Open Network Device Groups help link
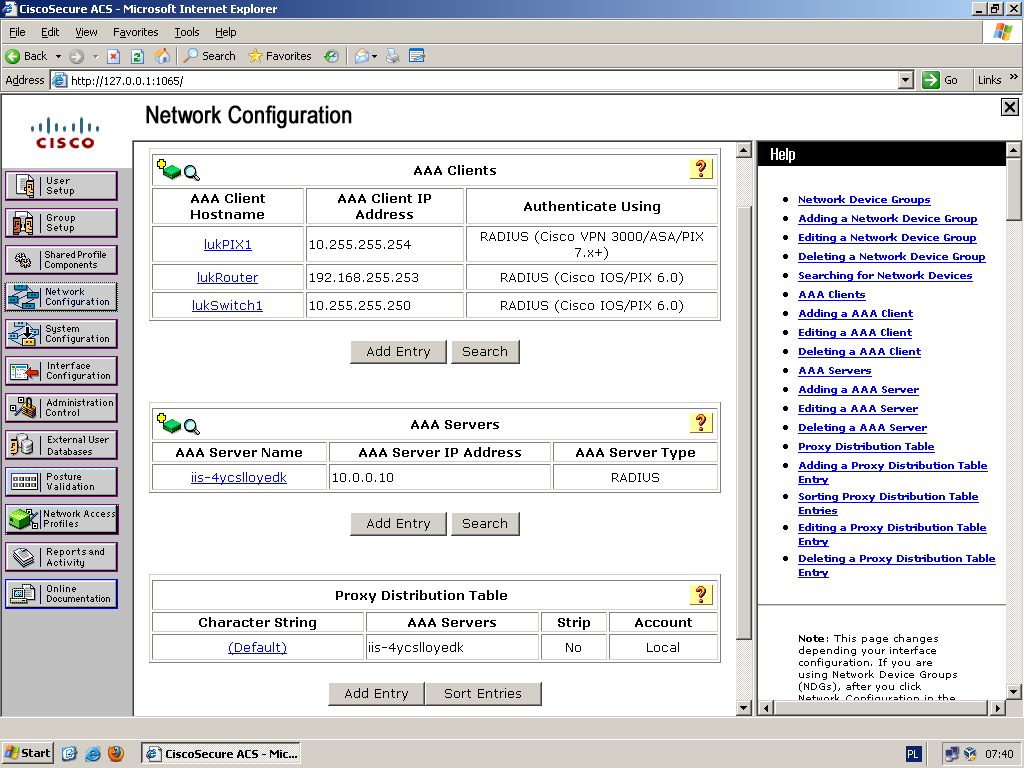Image resolution: width=1024 pixels, height=768 pixels. [x=864, y=200]
